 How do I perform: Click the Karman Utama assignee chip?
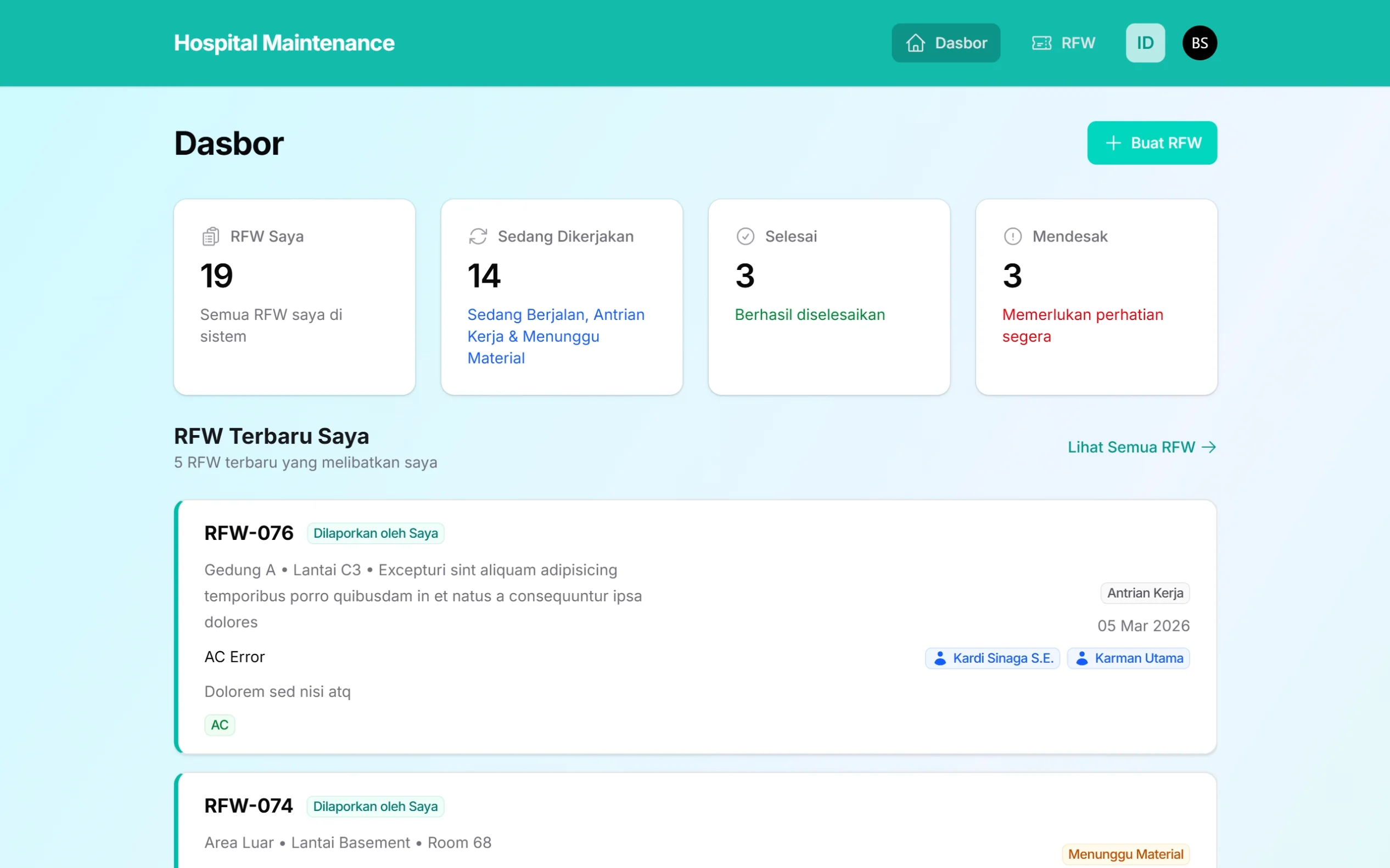(1128, 658)
